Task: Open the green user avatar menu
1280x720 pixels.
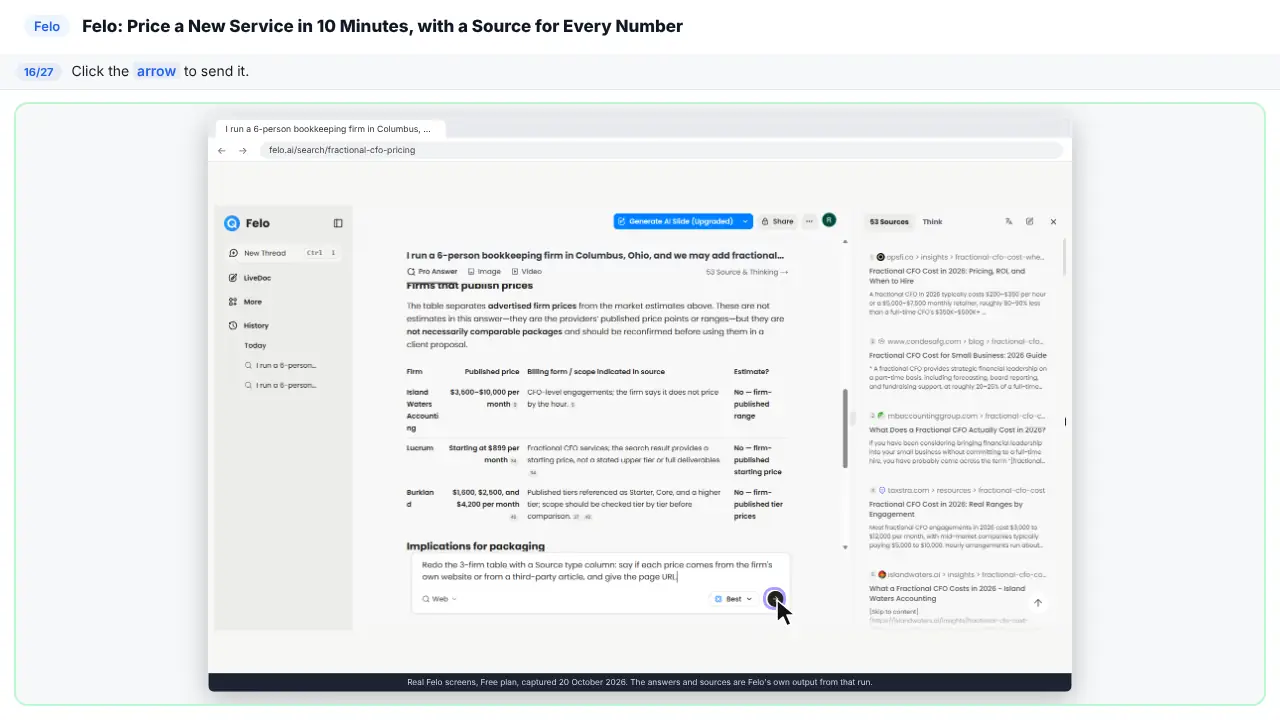Action: tap(829, 220)
